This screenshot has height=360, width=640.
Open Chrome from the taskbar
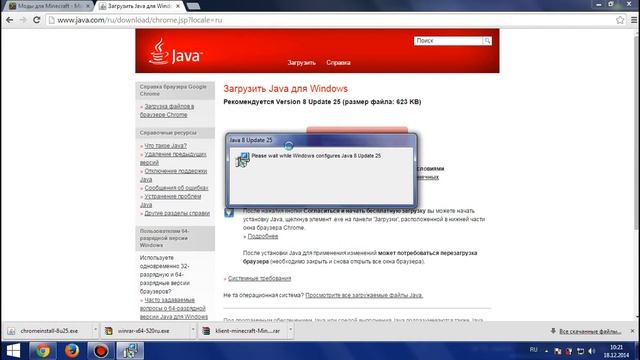(42, 351)
